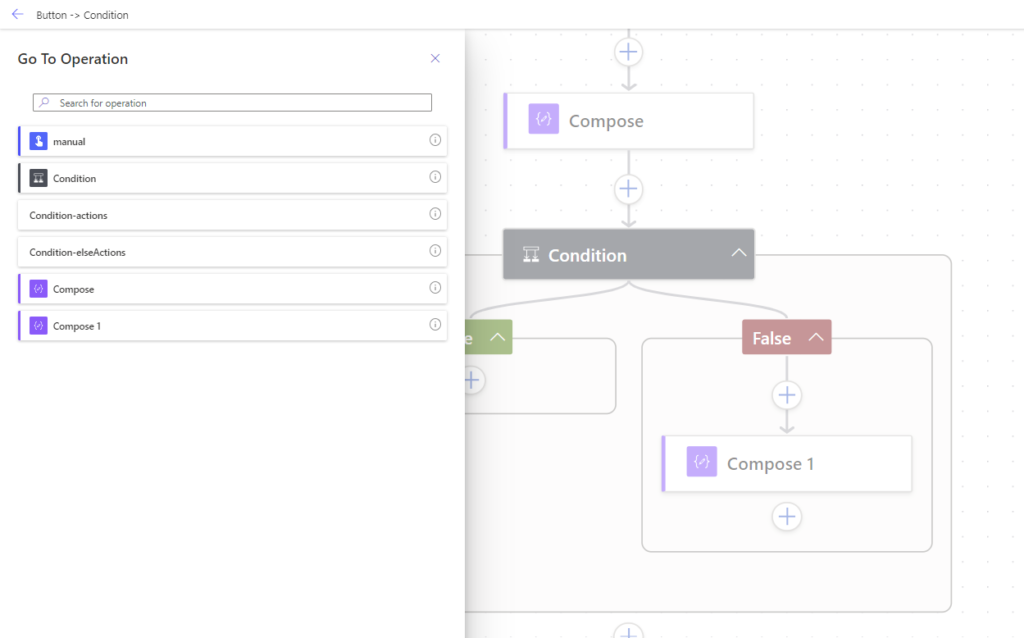Go back using the arrow beside Button -> Condition

click(18, 14)
